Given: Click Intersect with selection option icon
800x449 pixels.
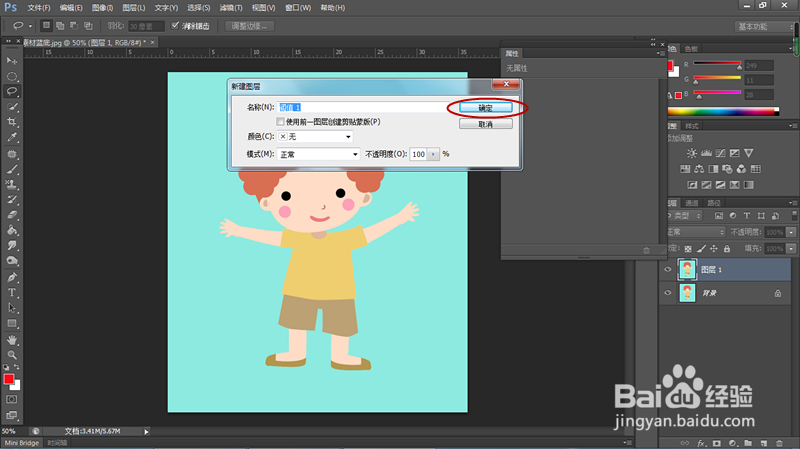Looking at the screenshot, I should point(88,26).
